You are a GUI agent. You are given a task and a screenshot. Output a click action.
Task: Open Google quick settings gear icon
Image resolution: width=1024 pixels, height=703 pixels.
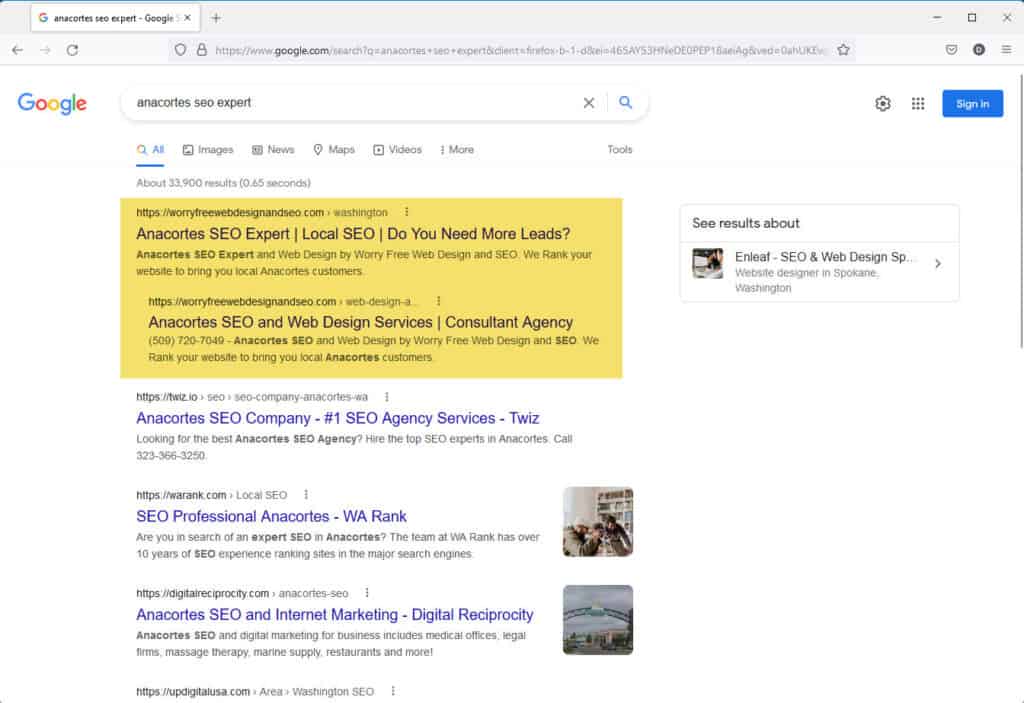883,103
